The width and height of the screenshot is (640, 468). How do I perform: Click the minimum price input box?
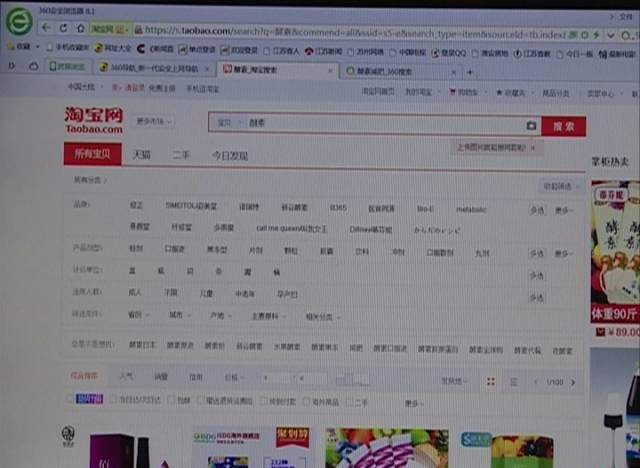point(278,378)
